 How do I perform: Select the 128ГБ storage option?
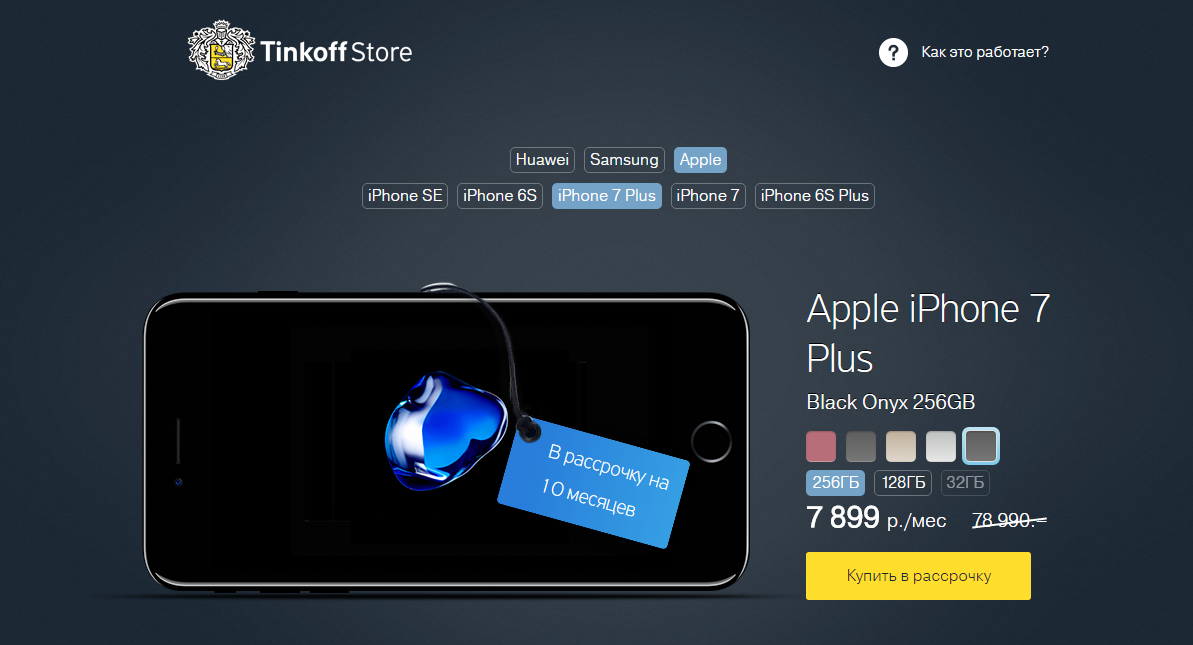point(903,483)
